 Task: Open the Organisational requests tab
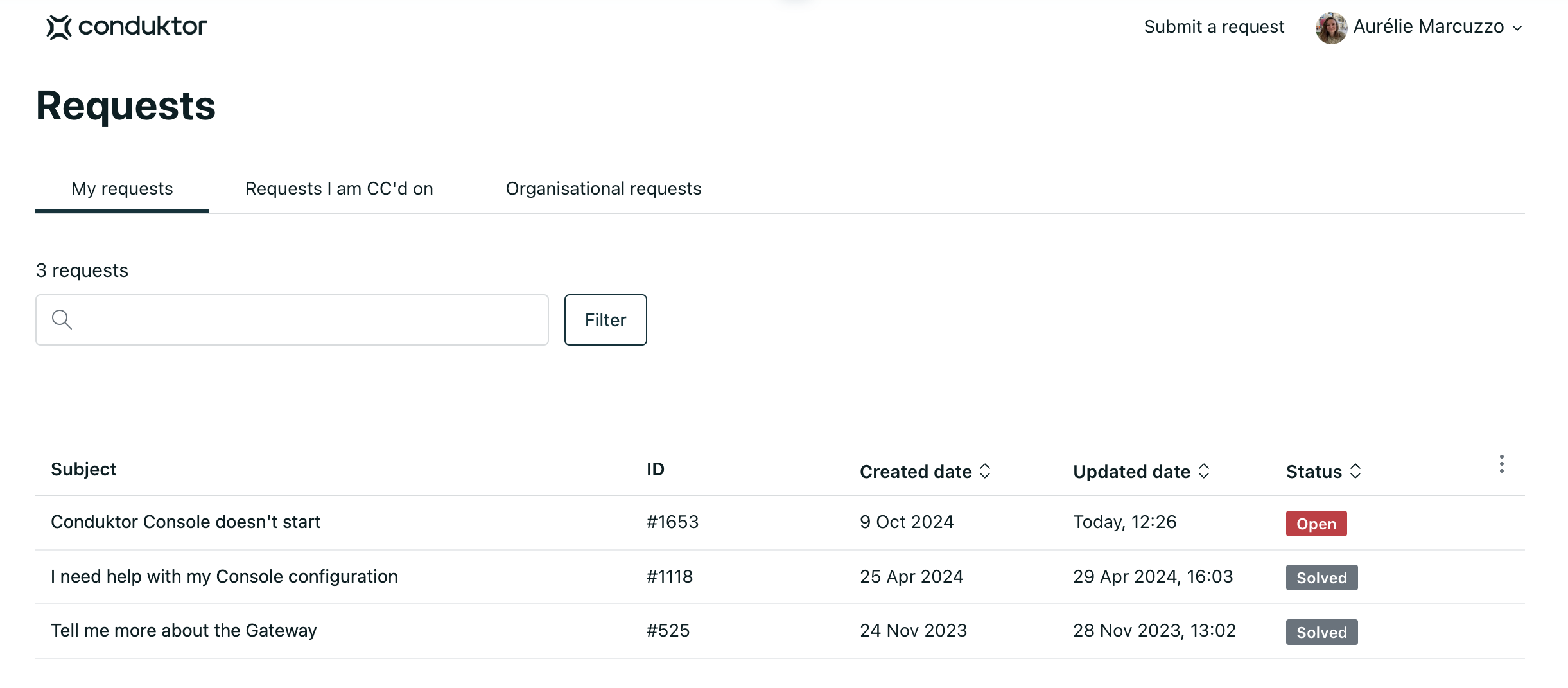pos(604,188)
